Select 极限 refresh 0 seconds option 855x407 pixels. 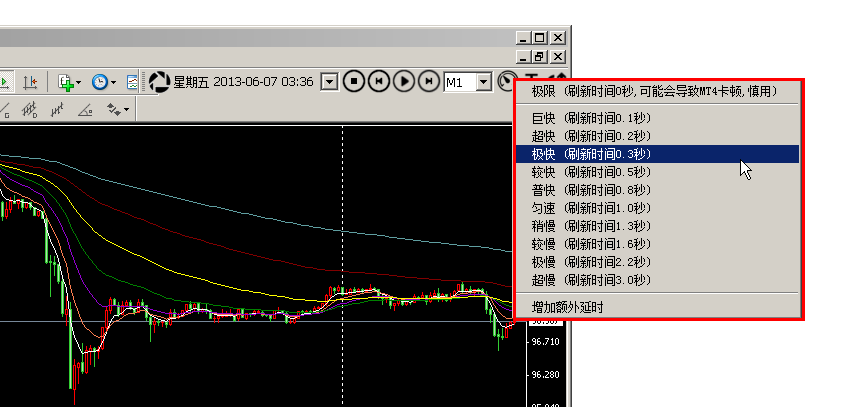[x=657, y=91]
